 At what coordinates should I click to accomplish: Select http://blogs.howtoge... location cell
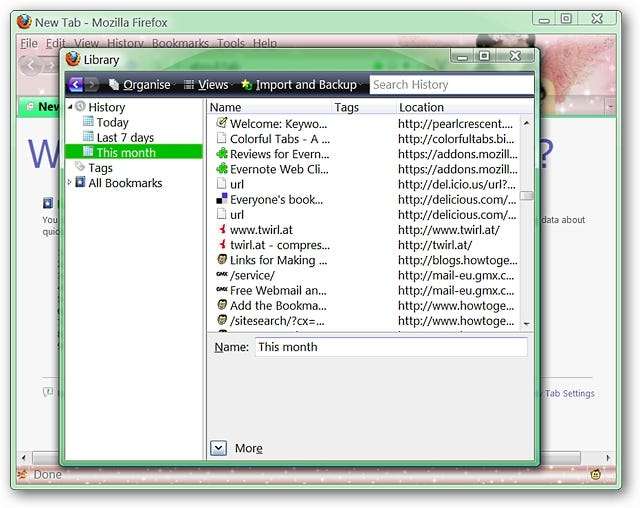[x=458, y=260]
